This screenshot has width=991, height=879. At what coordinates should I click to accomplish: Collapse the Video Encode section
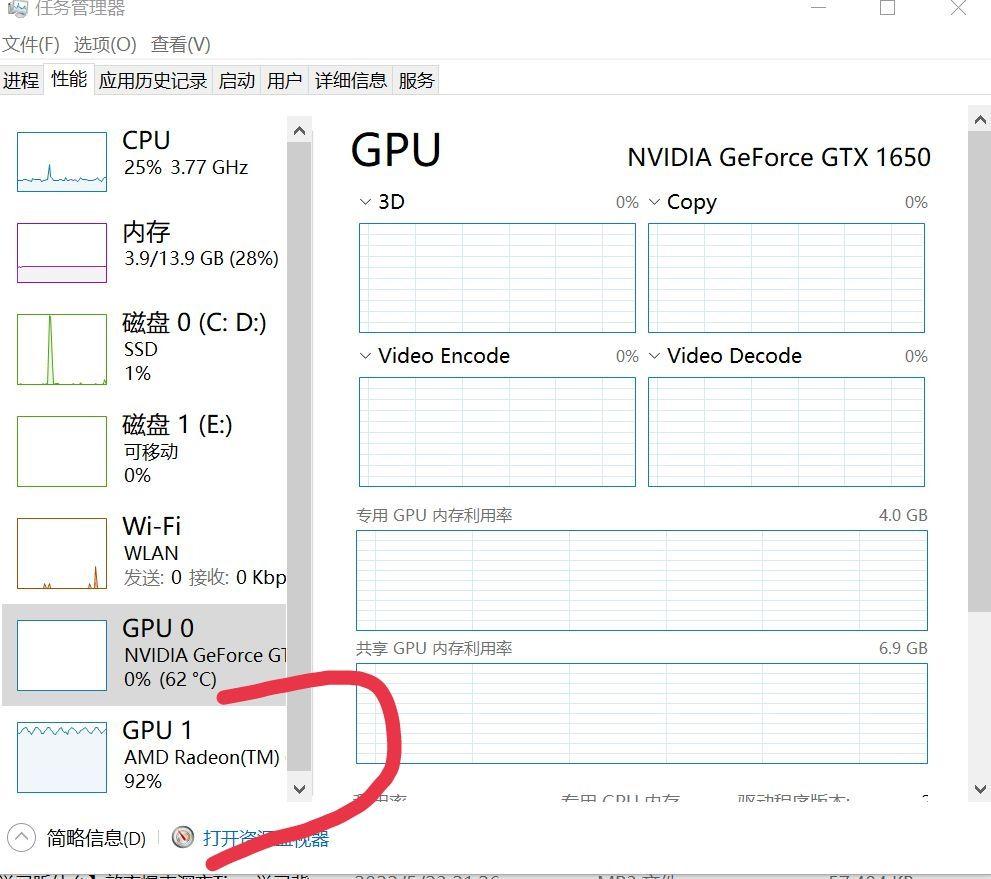(x=365, y=356)
